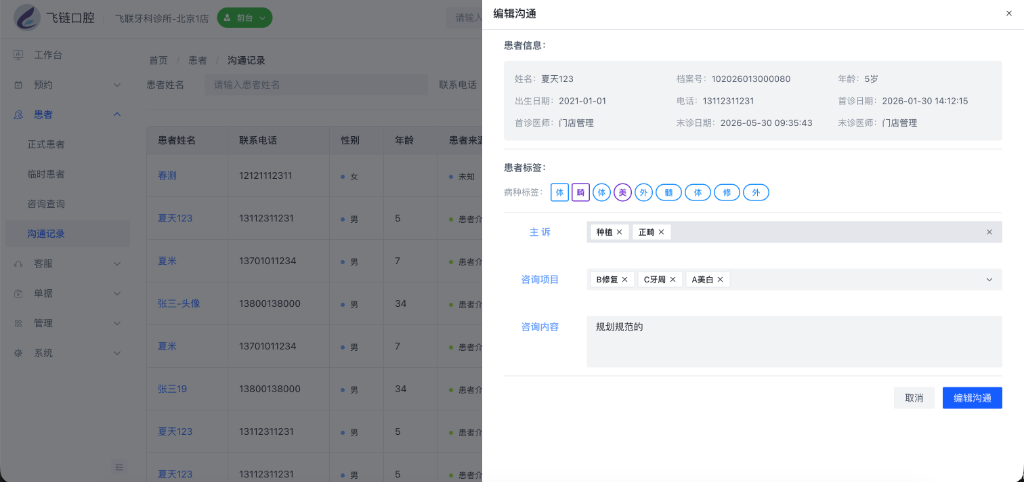Viewport: 1024px width, 482px height.
Task: Click the 系统 gear icon in sidebar
Action: point(18,353)
